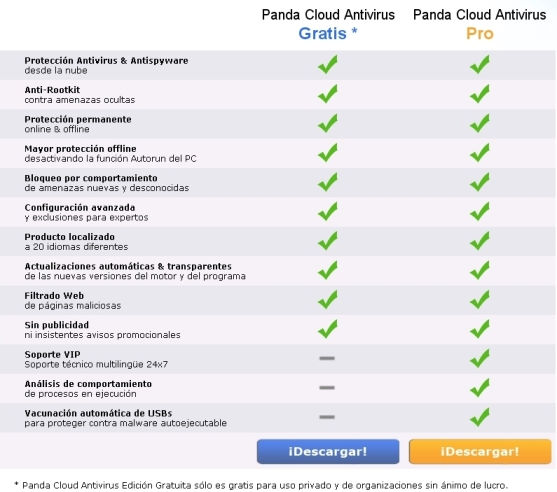The width and height of the screenshot is (557, 492).
Task: Select the blue Gratis * heading
Action: click(328, 33)
